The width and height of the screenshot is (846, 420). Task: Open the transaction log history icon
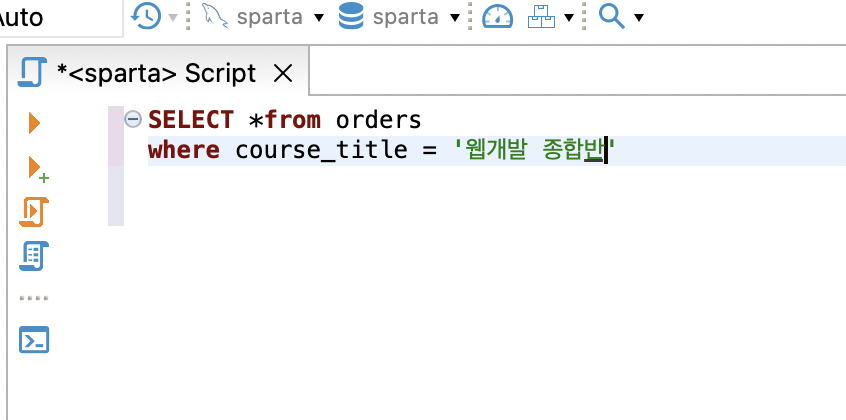[x=146, y=17]
